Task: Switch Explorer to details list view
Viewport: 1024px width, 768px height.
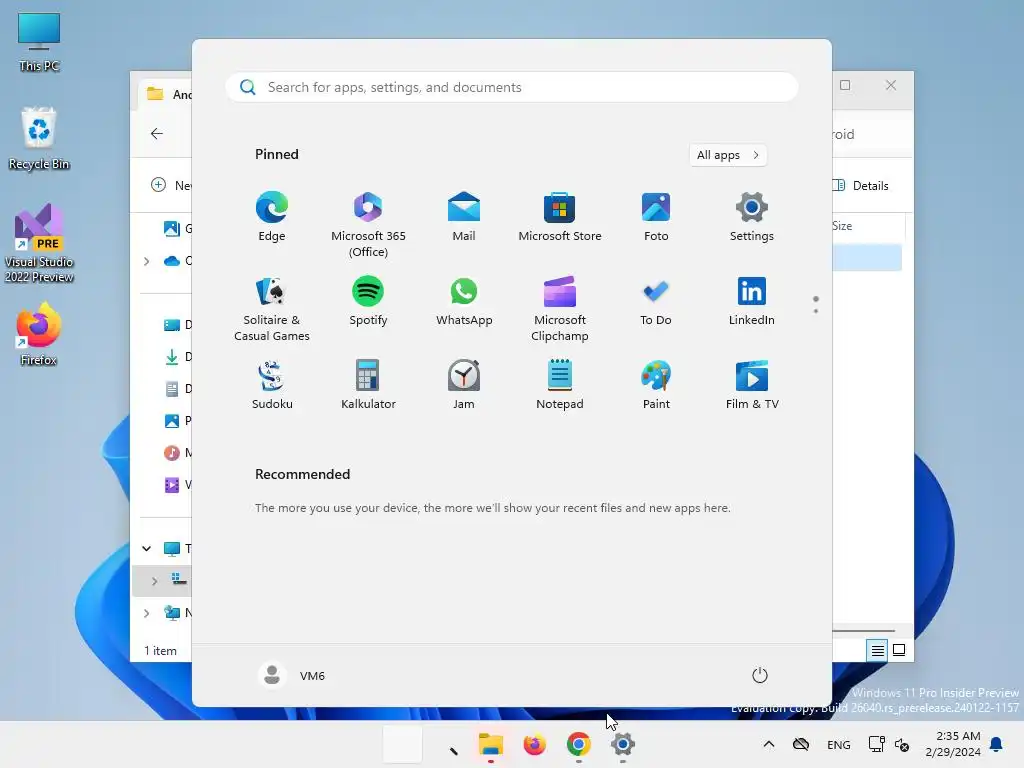Action: coord(877,650)
